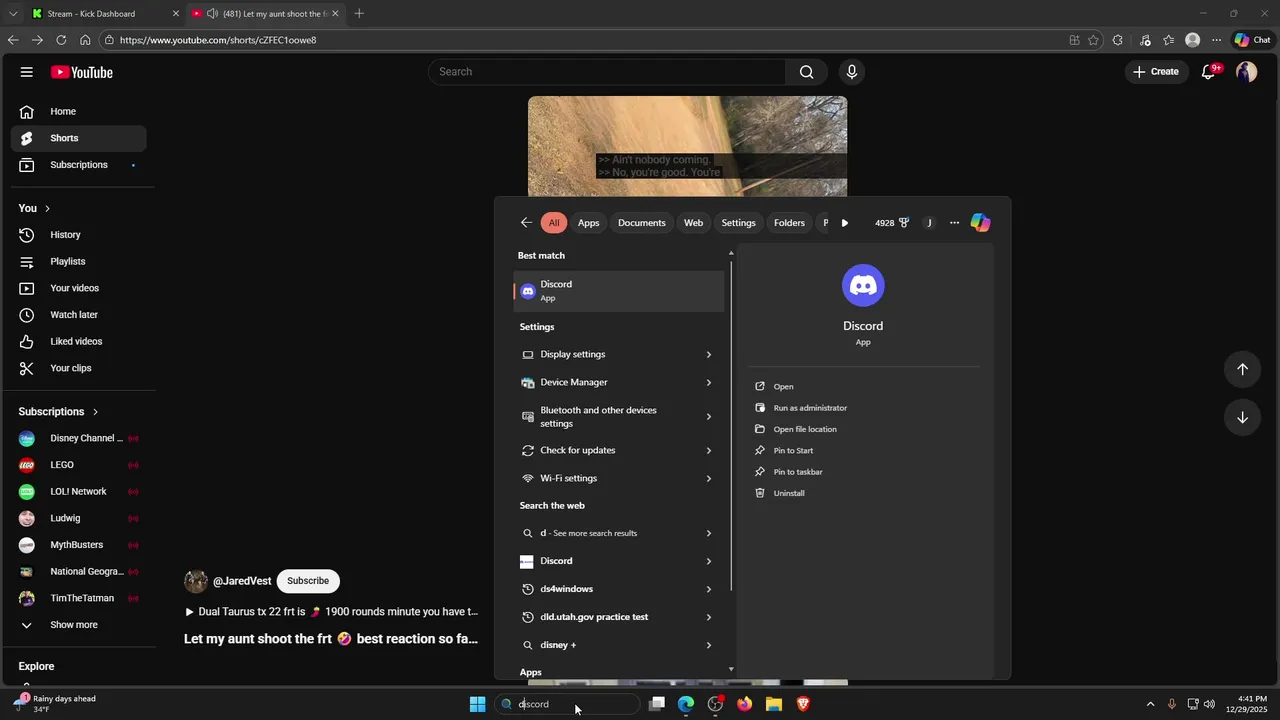Click the 4928 rewards points badge
1280x720 pixels.
[891, 223]
